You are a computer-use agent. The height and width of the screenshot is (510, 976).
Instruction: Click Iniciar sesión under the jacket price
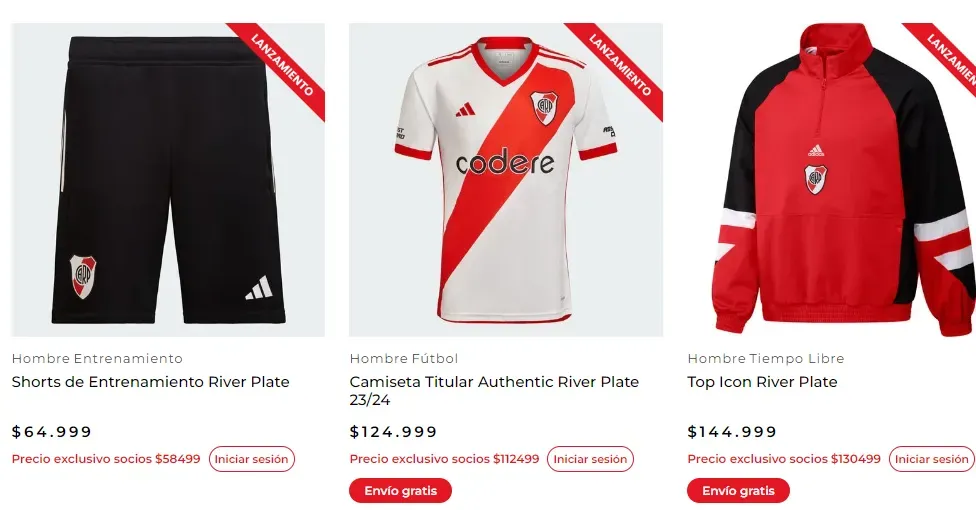(x=931, y=459)
